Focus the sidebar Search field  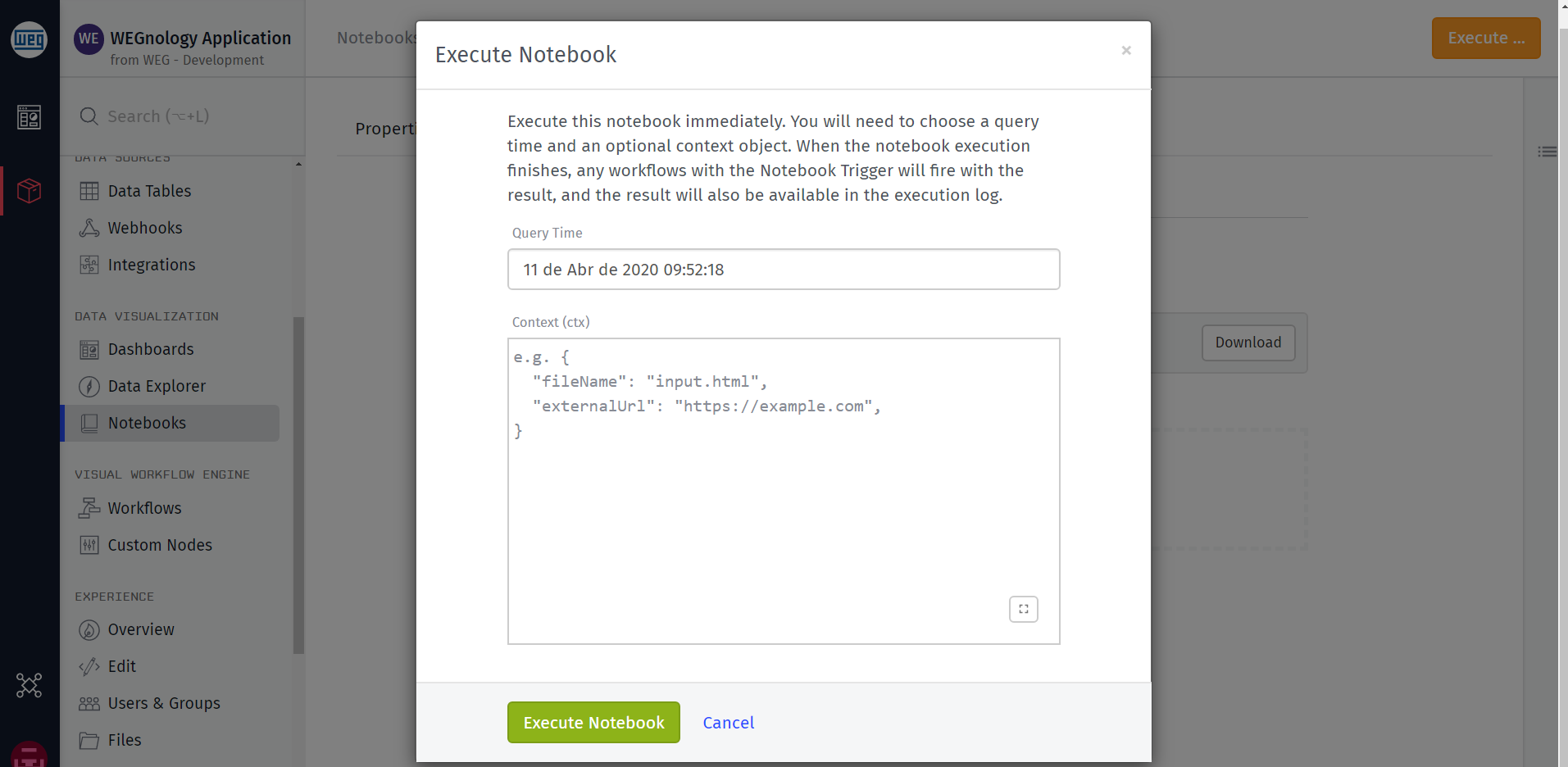pos(183,116)
